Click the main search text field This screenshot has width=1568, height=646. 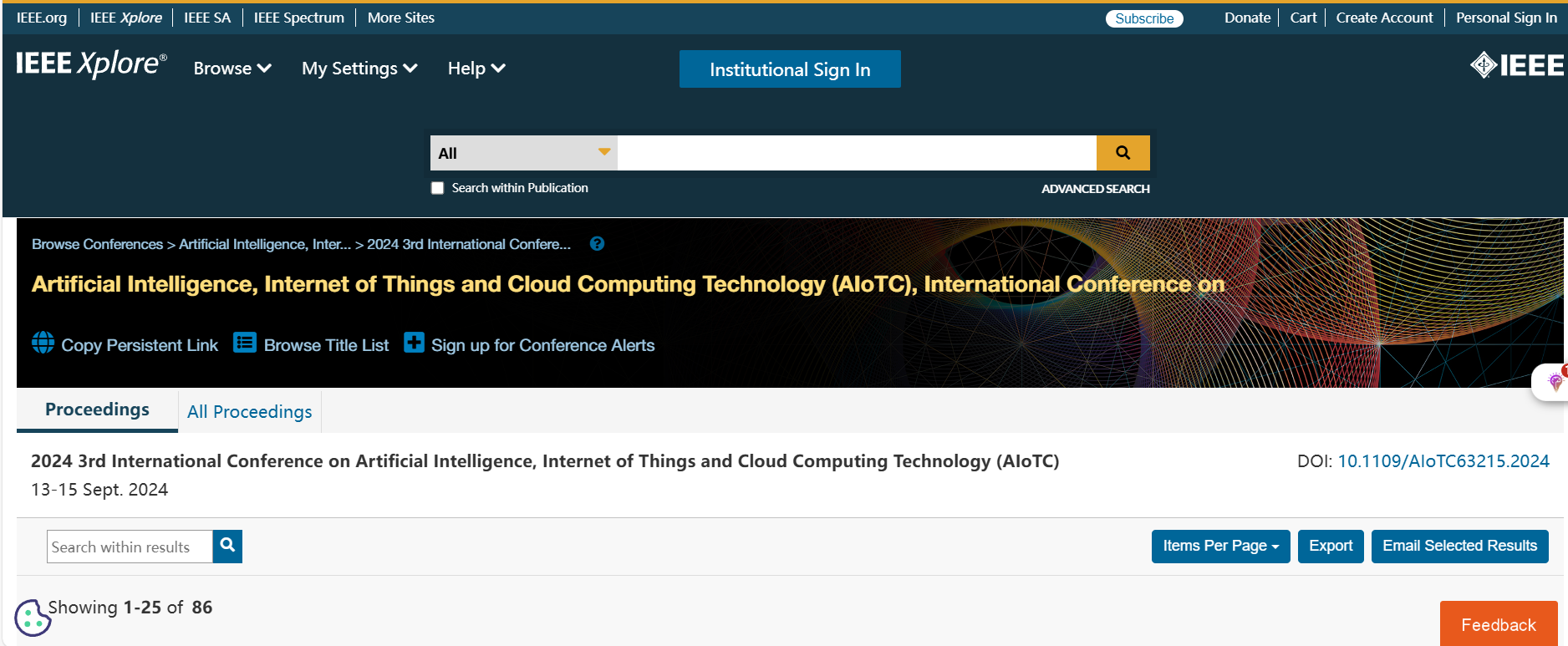click(x=857, y=153)
